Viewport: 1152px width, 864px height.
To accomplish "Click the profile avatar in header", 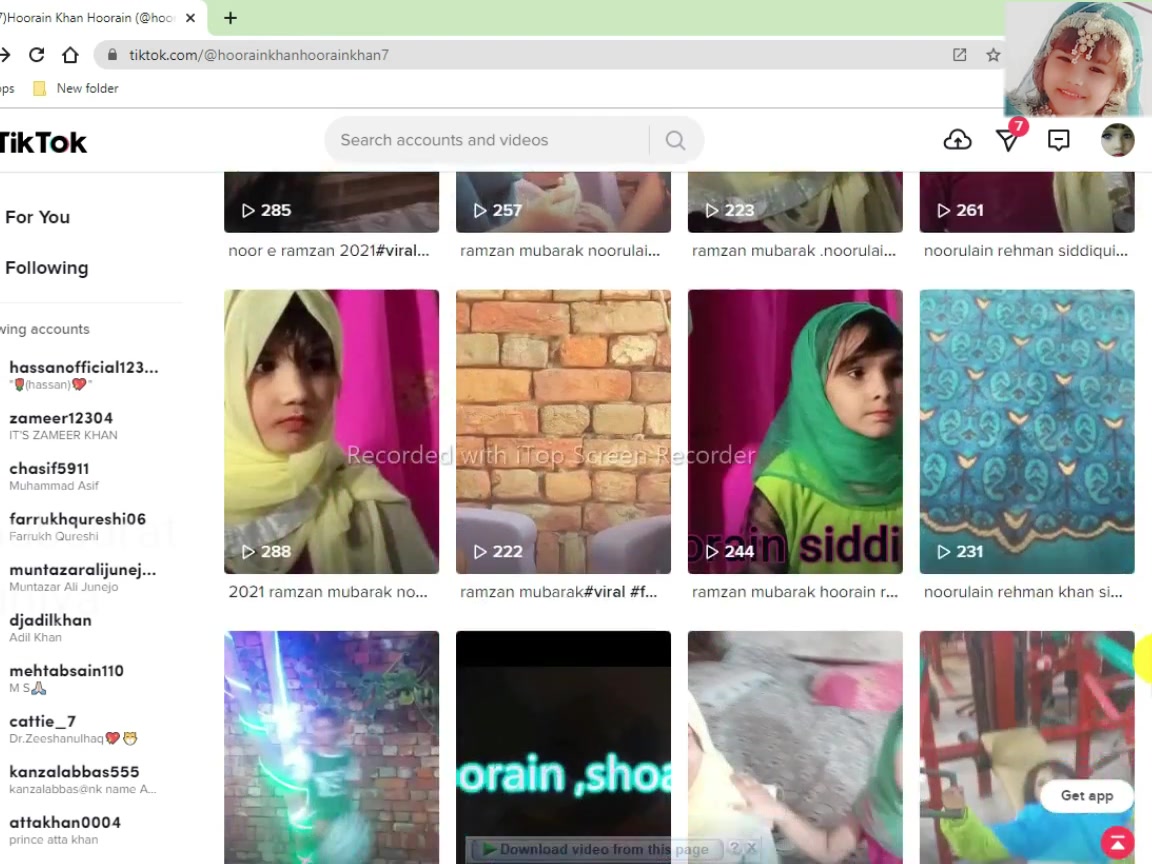I will 1117,140.
